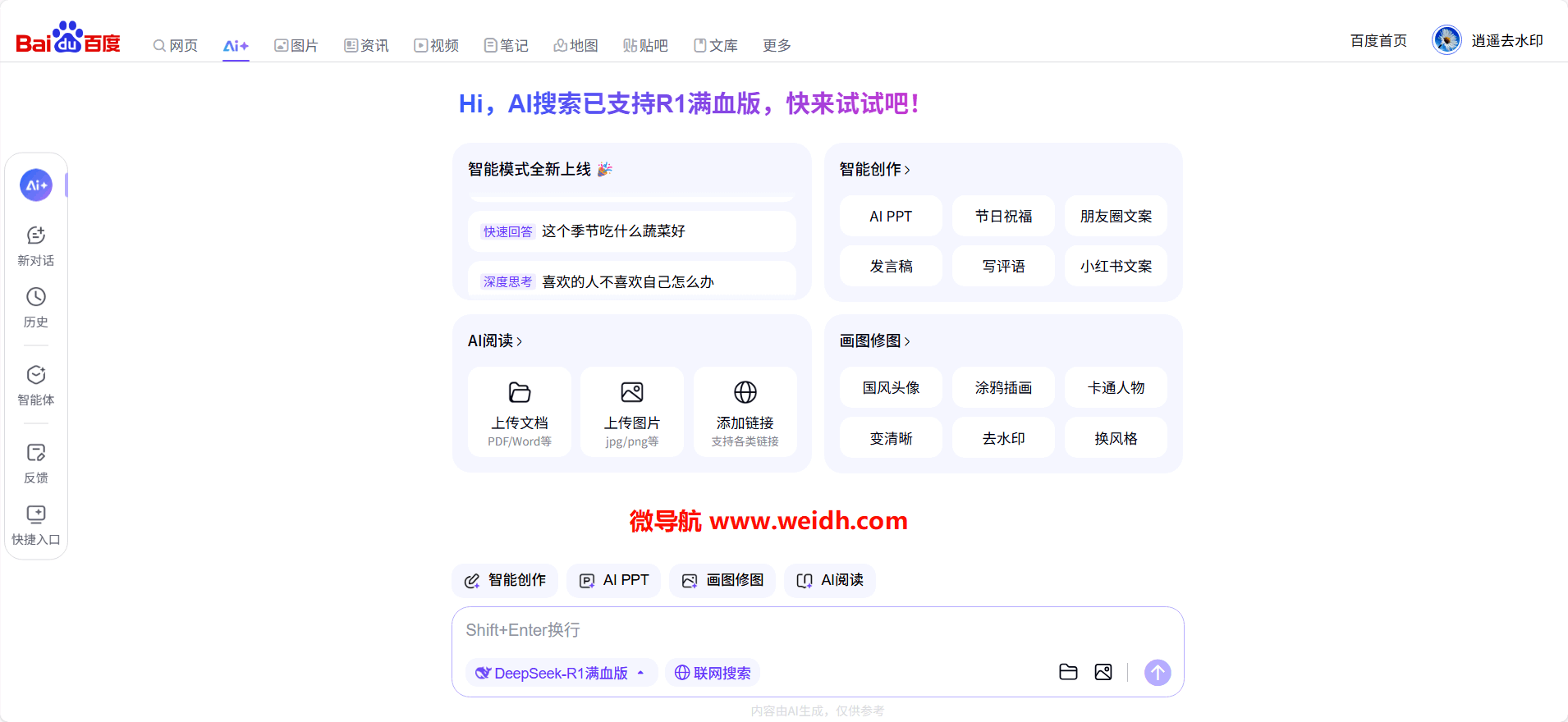Open 智能体 agents in the sidebar
1568x722 pixels.
36,386
